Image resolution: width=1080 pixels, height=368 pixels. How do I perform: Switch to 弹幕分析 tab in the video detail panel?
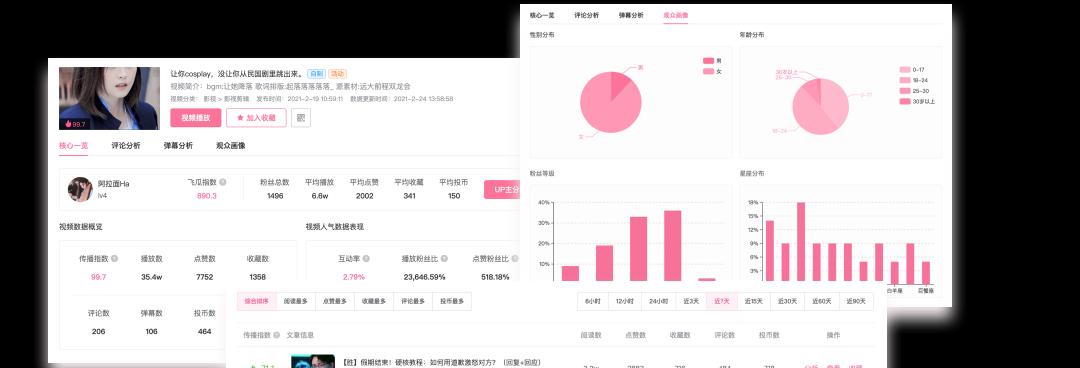[178, 145]
